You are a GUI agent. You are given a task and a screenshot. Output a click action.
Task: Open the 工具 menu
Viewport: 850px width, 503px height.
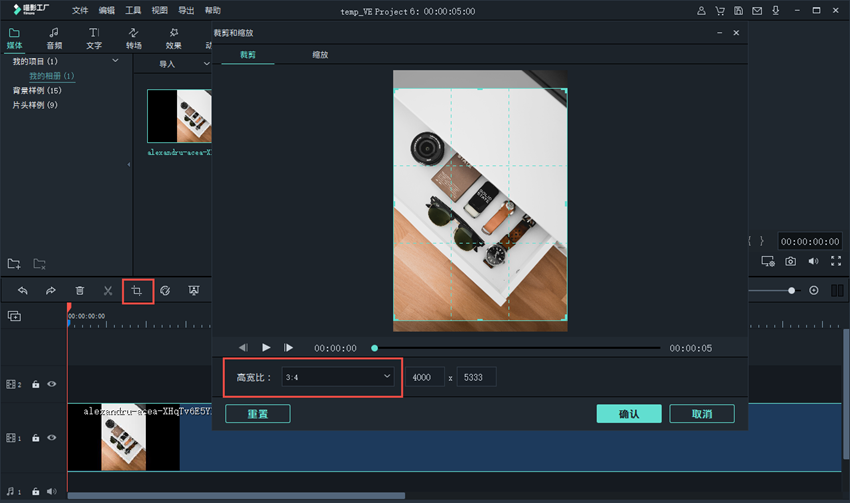133,10
